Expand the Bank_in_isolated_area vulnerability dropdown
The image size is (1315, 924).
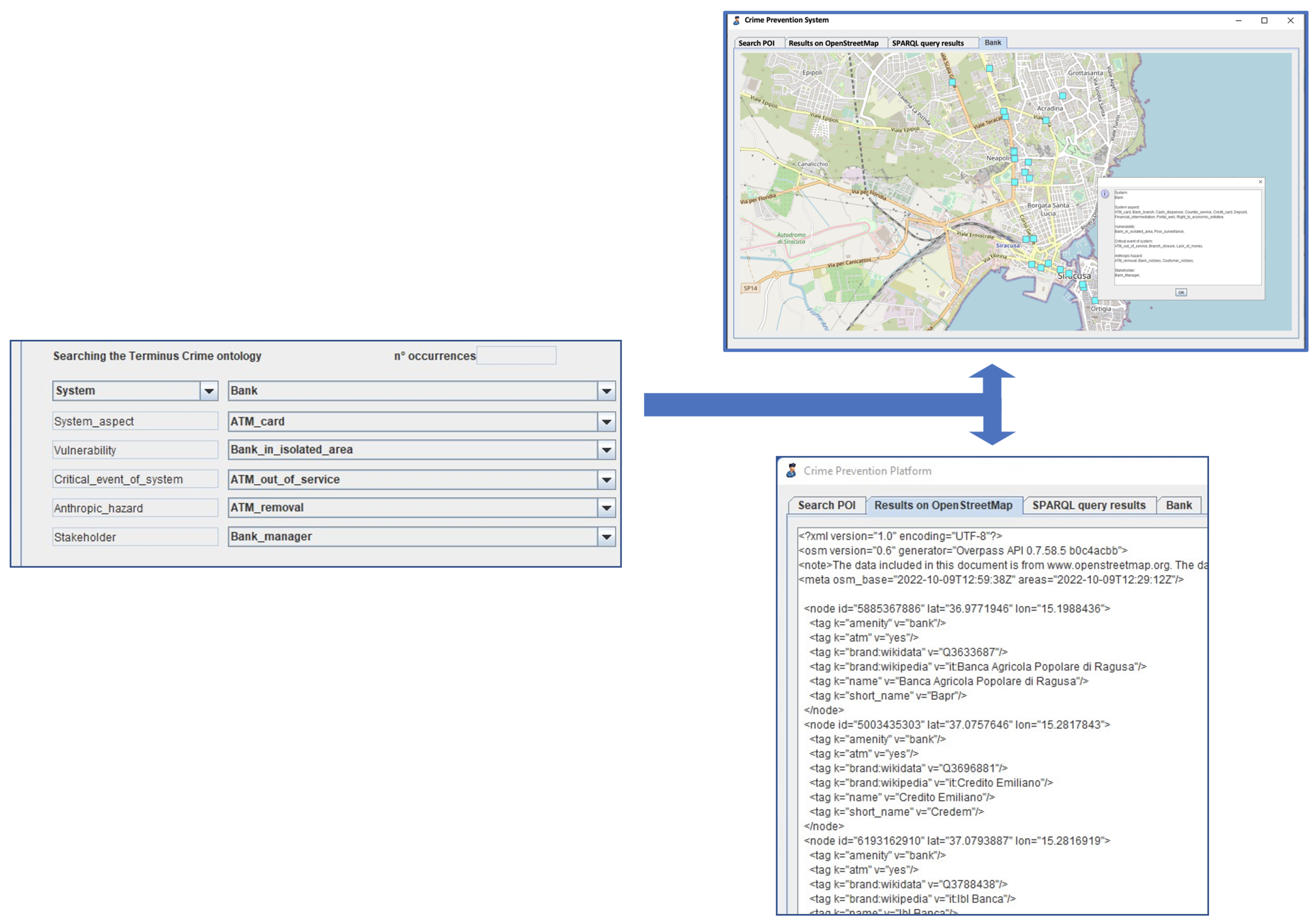tap(606, 450)
